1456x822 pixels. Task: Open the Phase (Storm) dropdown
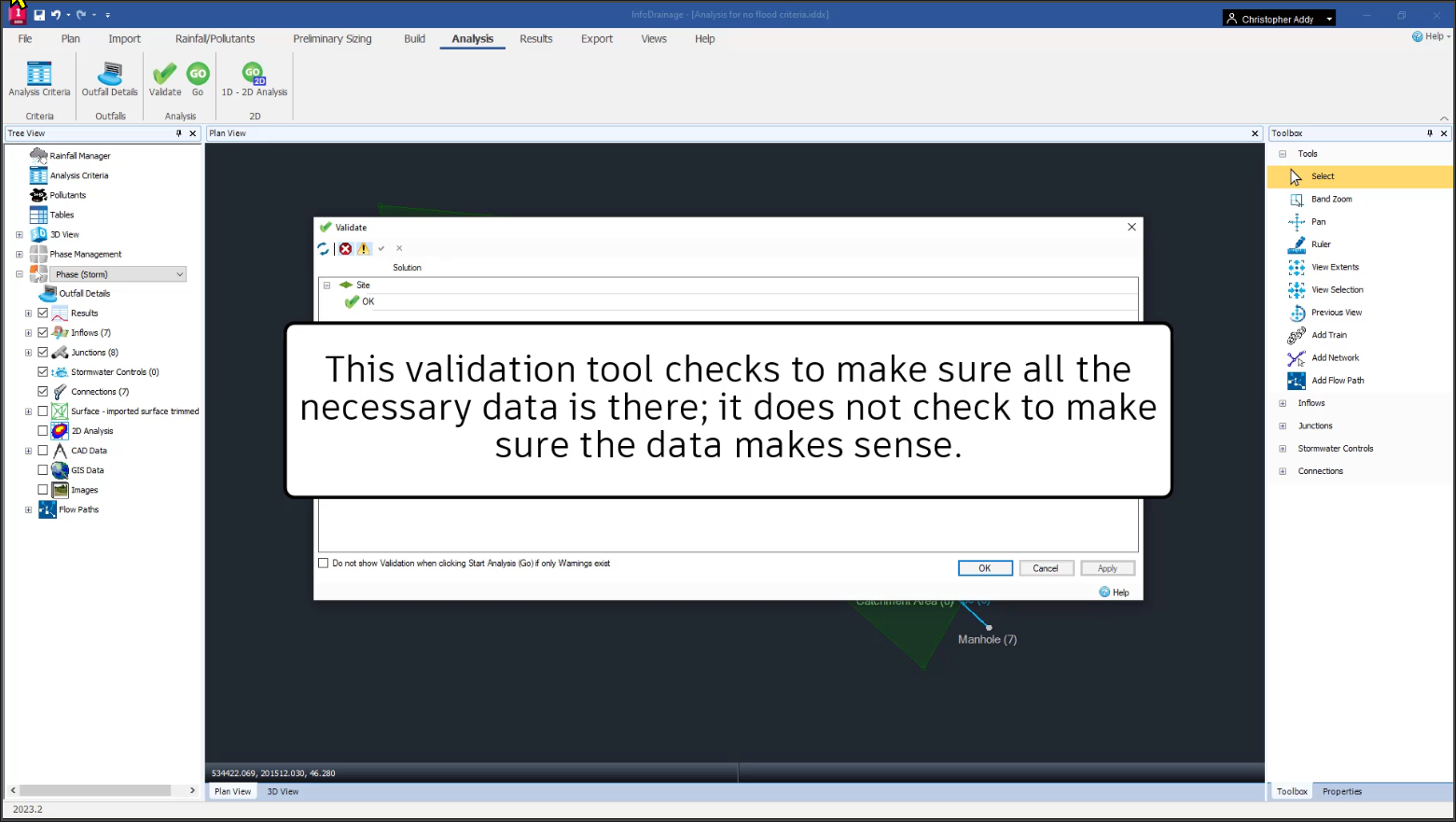pos(119,274)
